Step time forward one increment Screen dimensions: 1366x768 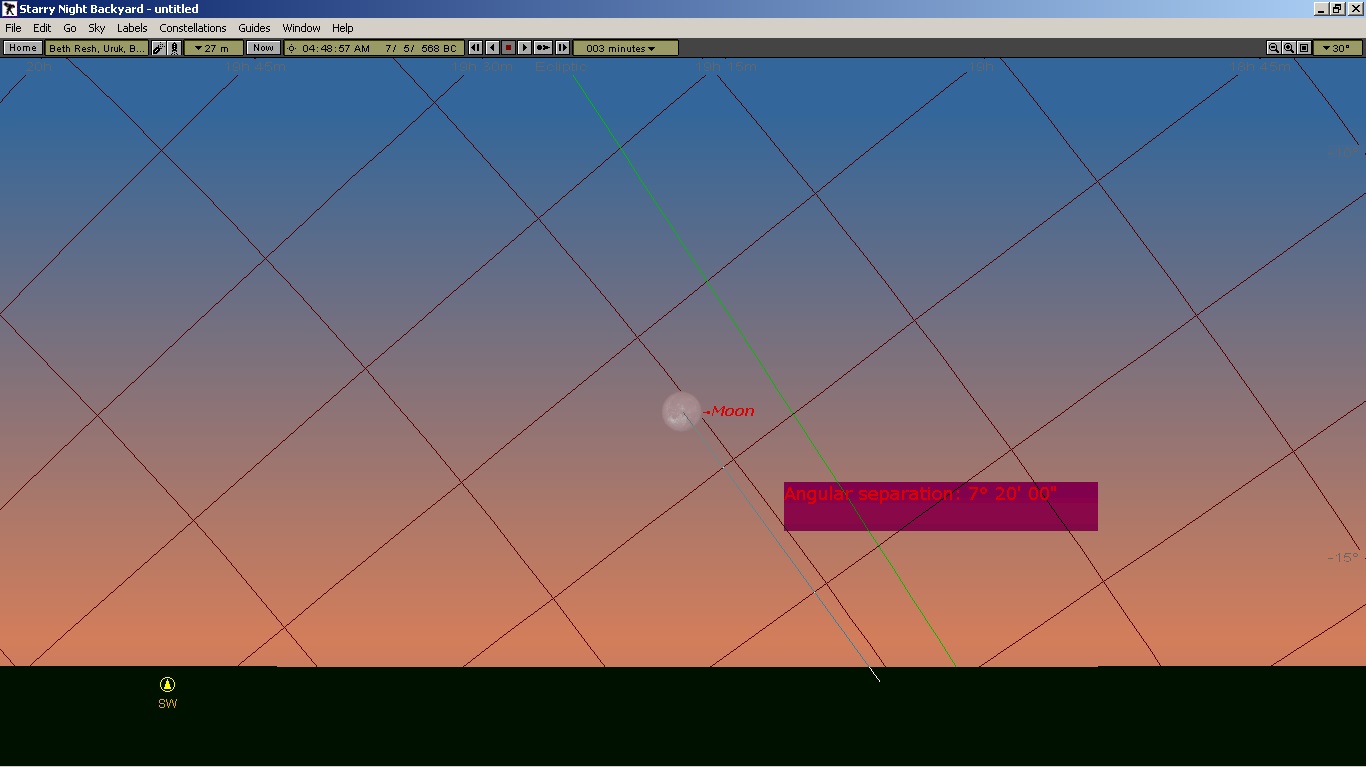(x=562, y=48)
